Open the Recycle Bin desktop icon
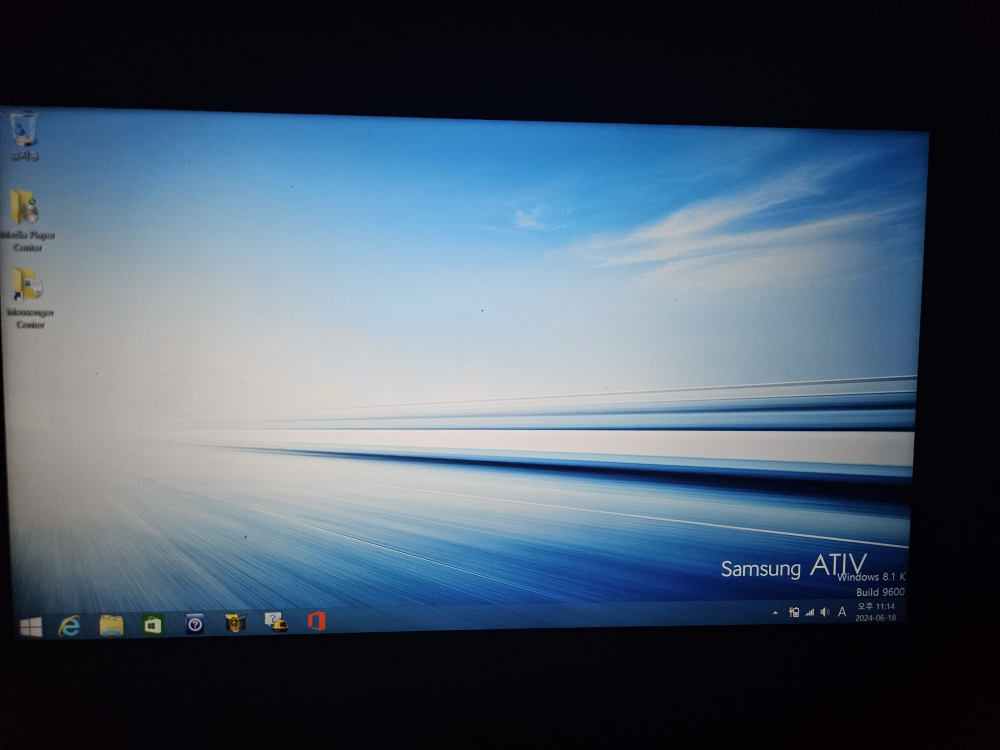The image size is (1000, 750). click(24, 136)
